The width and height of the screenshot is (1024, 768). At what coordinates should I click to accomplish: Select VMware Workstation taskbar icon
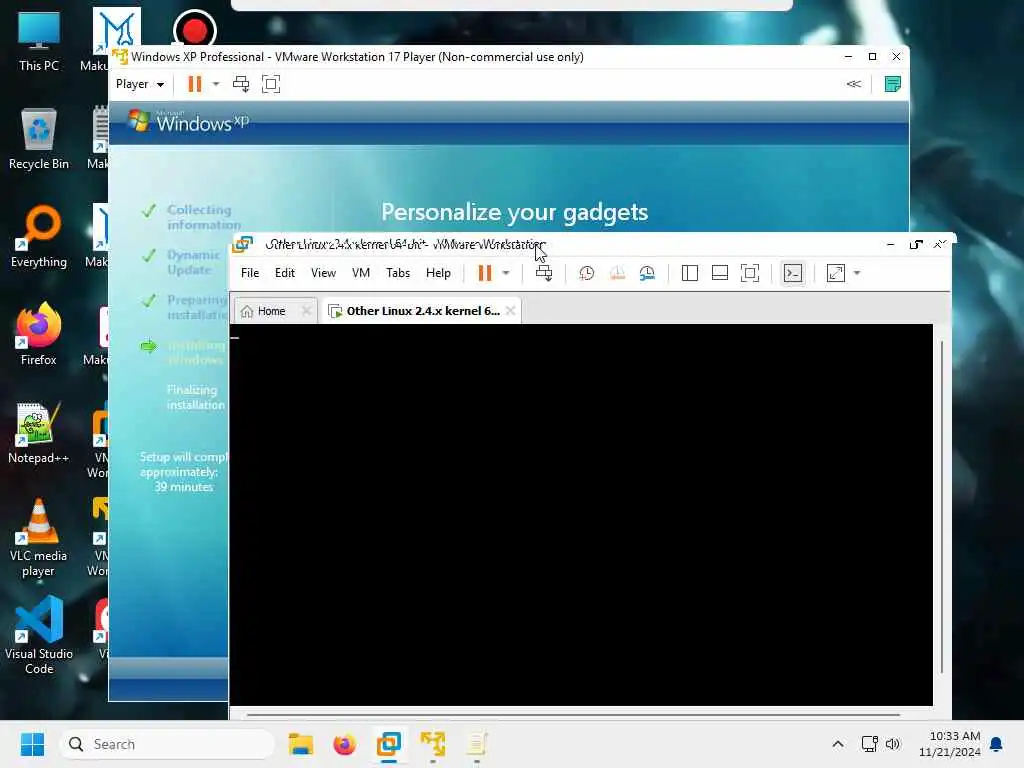[x=389, y=744]
